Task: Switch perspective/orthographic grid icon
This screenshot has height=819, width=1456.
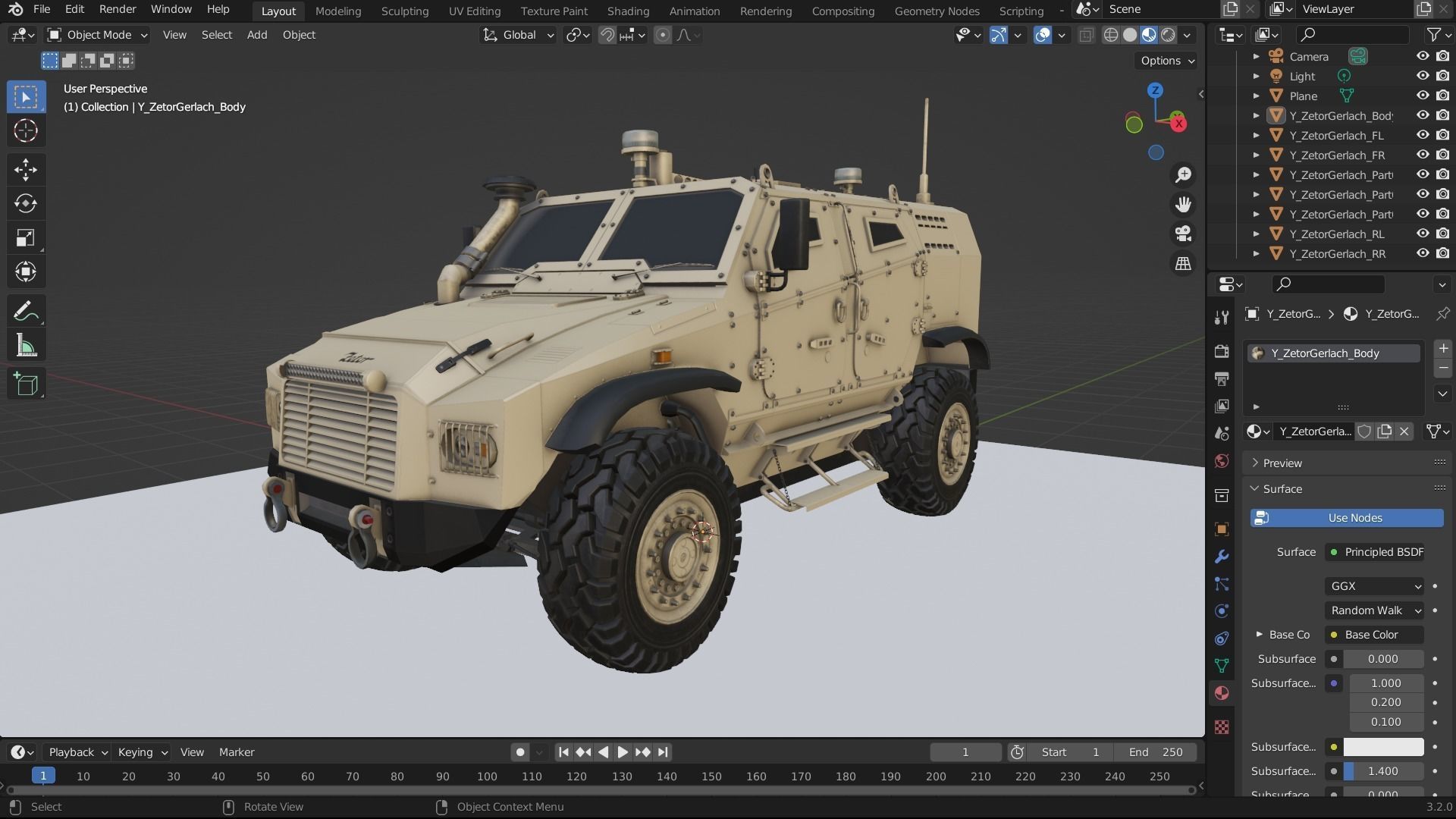Action: click(x=1183, y=263)
